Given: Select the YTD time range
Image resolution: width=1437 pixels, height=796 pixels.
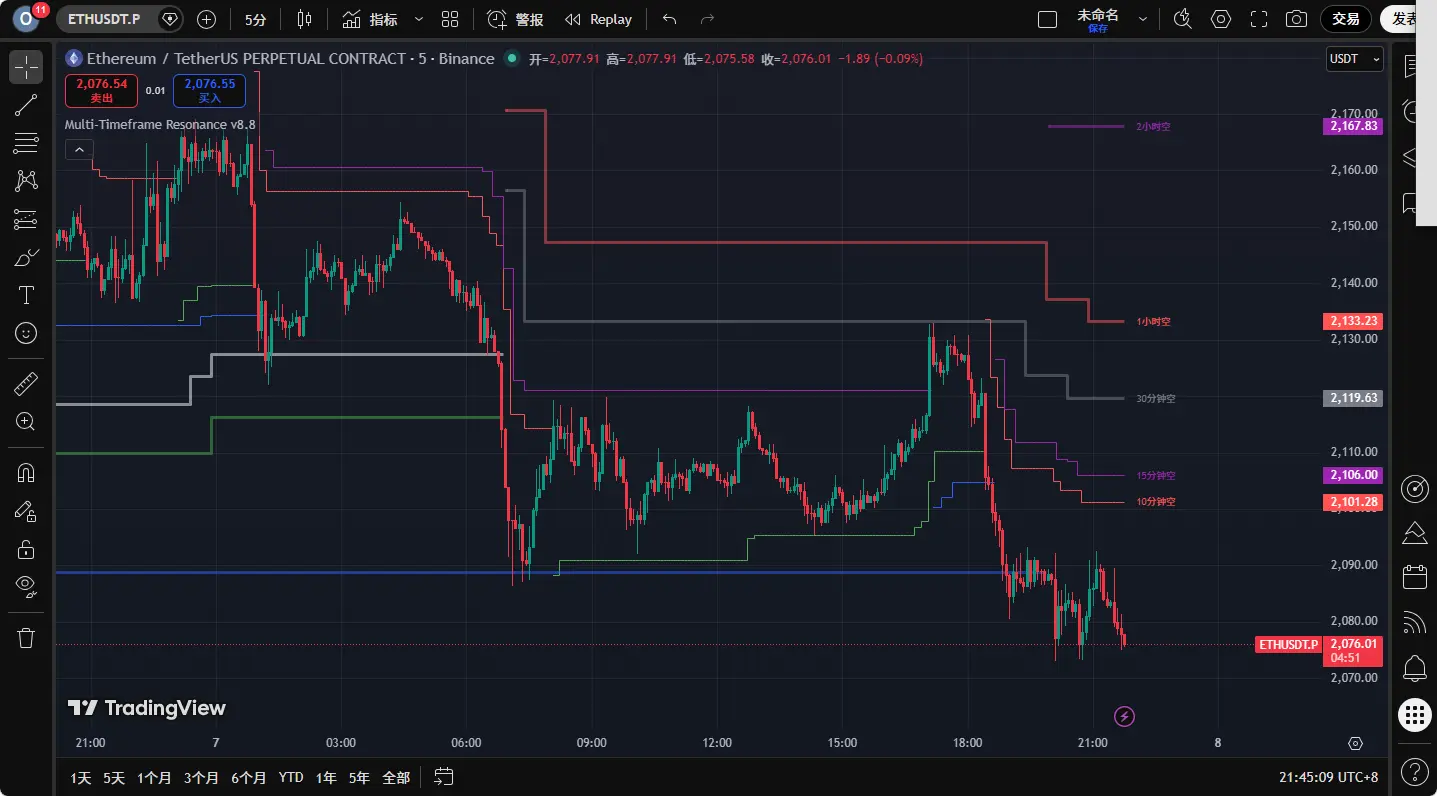Looking at the screenshot, I should (x=291, y=777).
